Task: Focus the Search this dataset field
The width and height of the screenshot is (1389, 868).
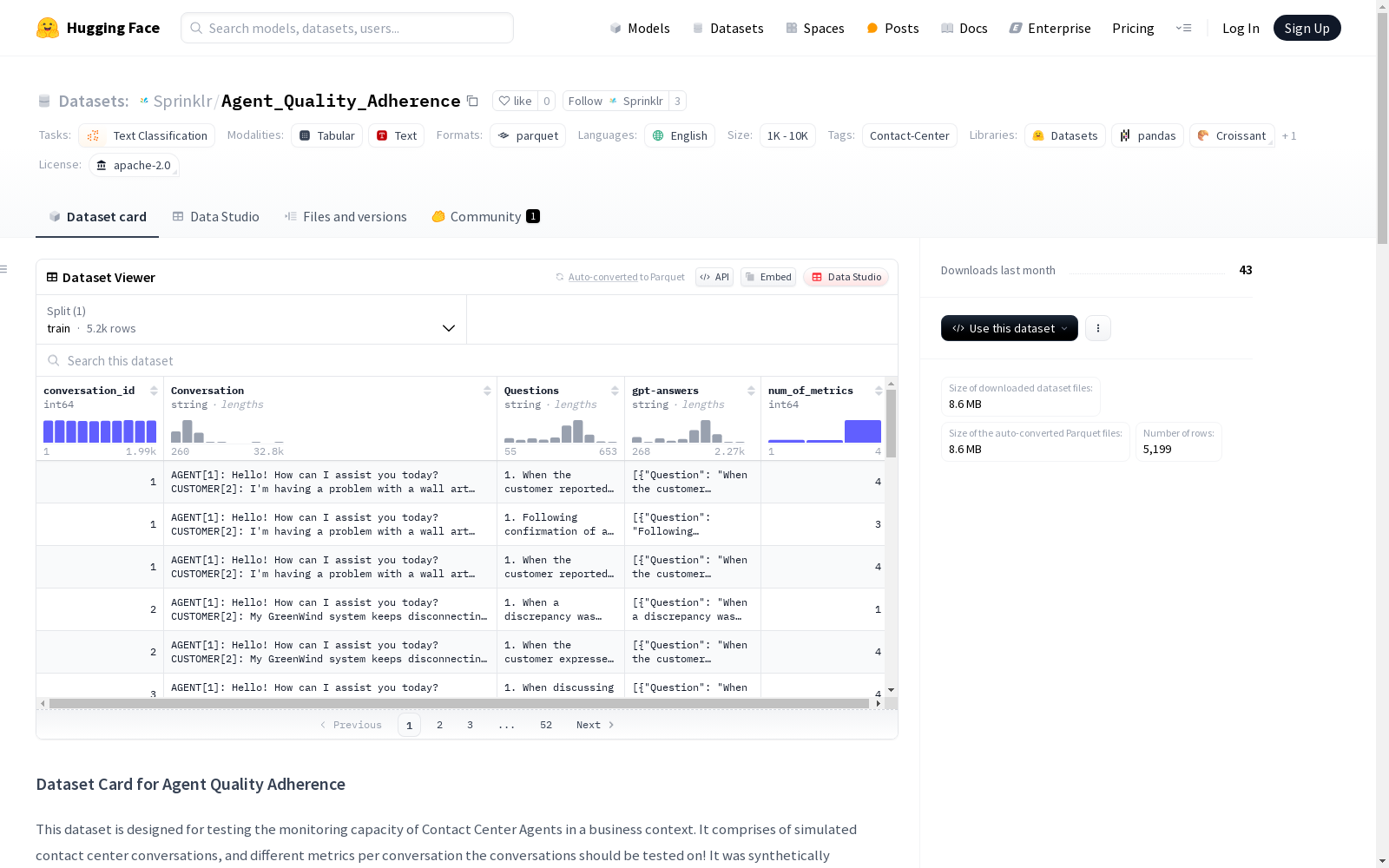Action: coord(467,360)
